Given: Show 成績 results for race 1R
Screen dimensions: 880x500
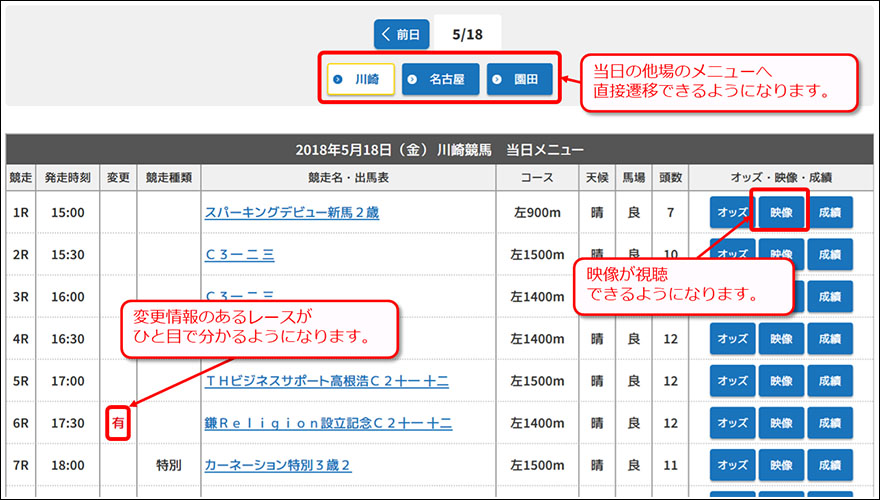Looking at the screenshot, I should point(829,213).
